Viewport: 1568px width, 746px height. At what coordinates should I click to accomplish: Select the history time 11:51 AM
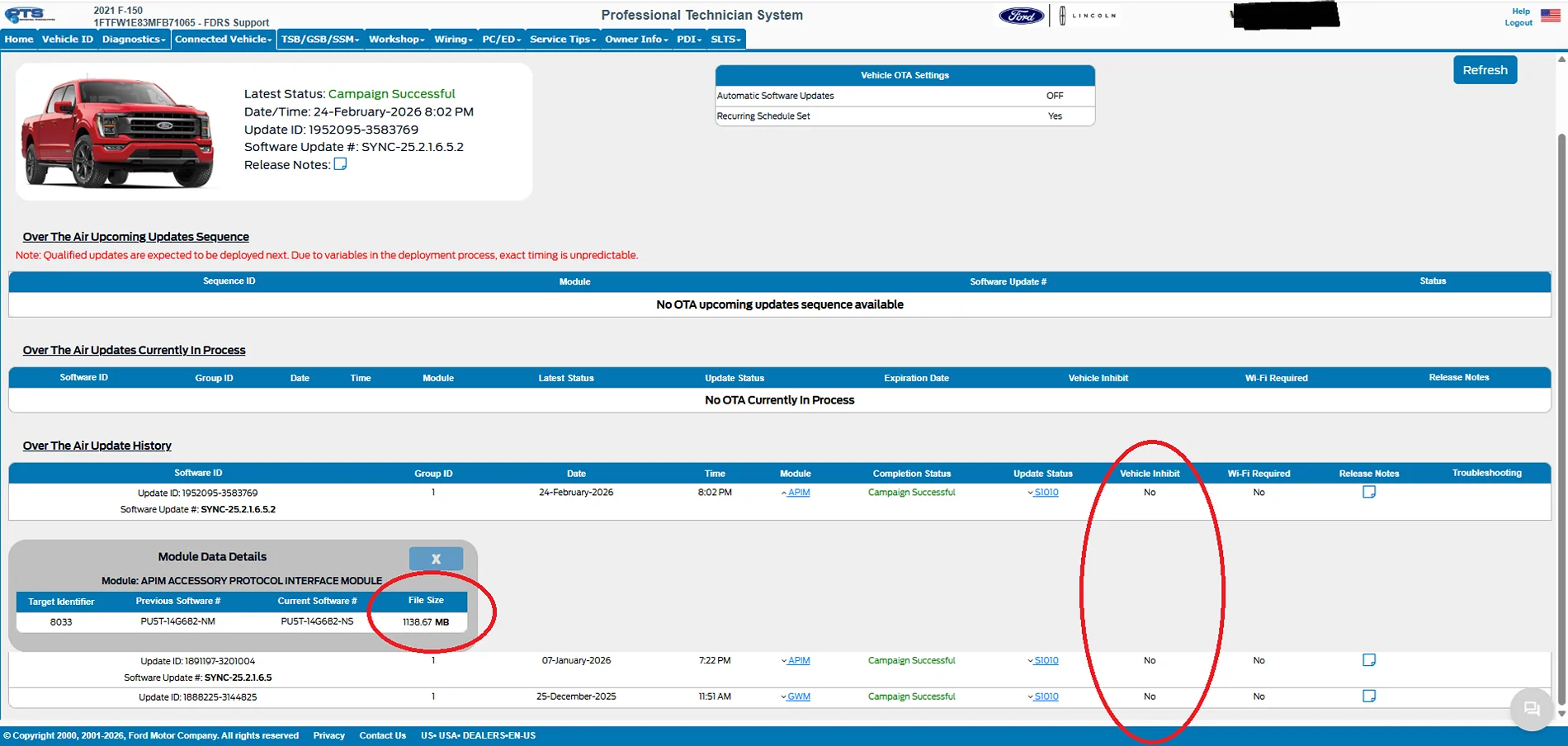click(x=715, y=696)
